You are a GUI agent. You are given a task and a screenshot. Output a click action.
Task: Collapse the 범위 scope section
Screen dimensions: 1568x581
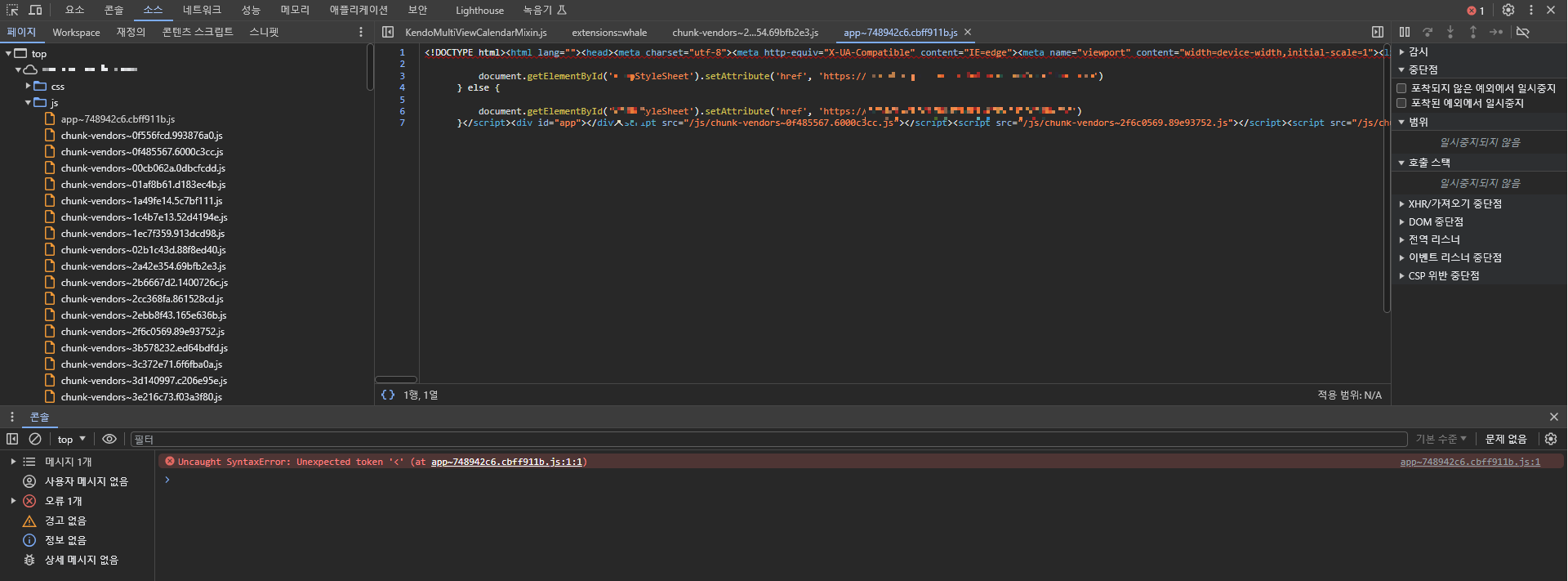pos(1402,122)
